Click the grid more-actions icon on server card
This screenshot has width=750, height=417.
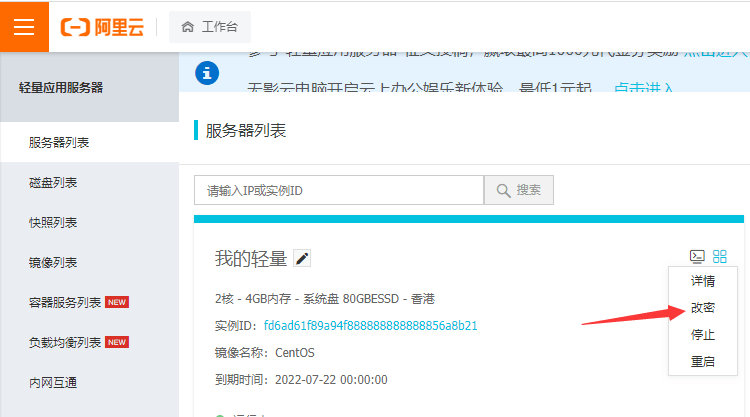coord(720,257)
